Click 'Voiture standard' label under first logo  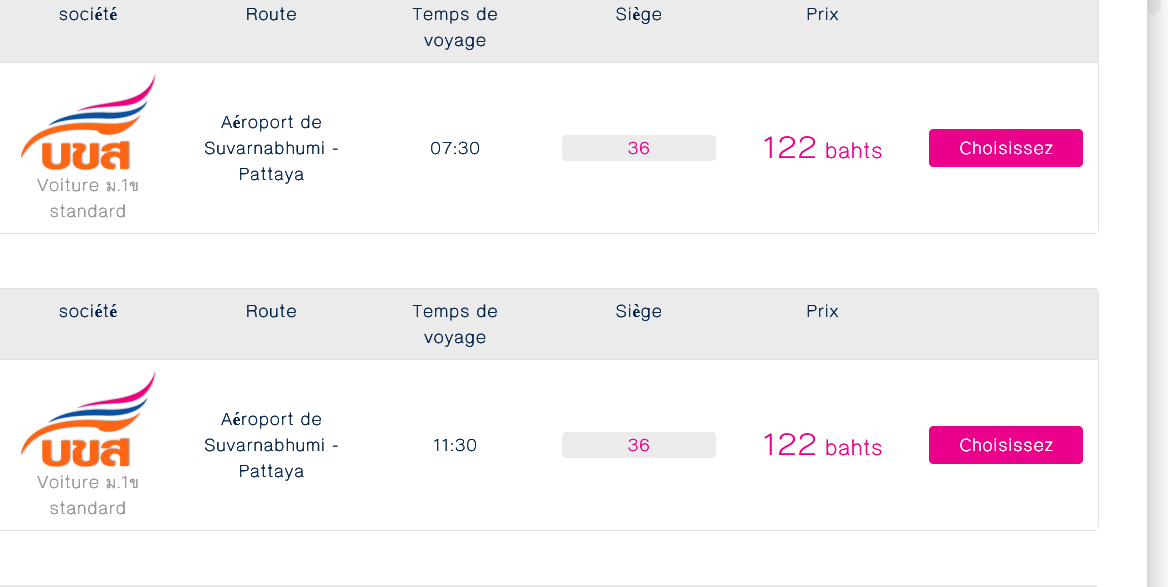click(x=88, y=198)
